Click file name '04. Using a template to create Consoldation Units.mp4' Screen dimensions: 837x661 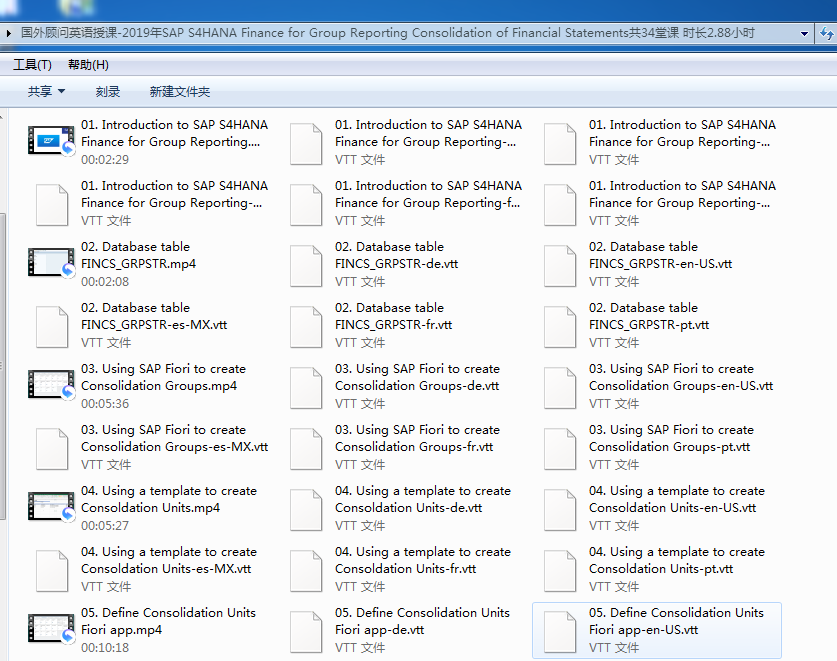(x=169, y=499)
